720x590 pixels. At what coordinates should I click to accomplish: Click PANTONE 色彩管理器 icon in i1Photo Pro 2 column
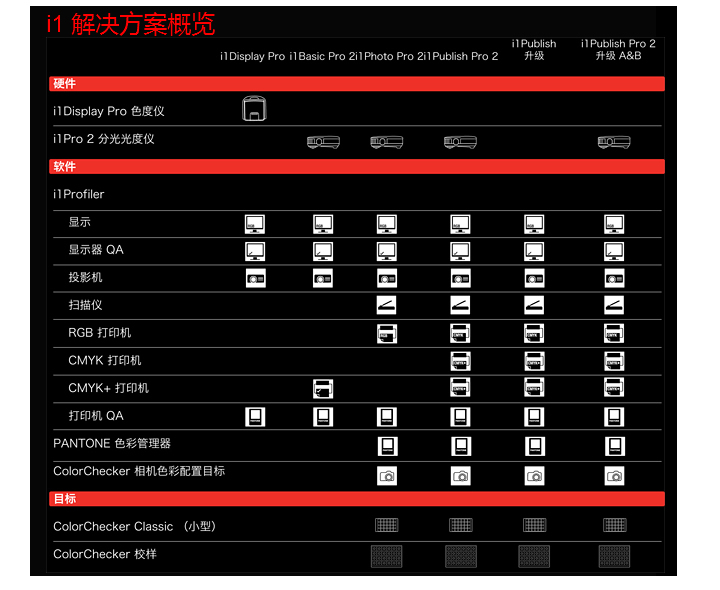(x=387, y=446)
